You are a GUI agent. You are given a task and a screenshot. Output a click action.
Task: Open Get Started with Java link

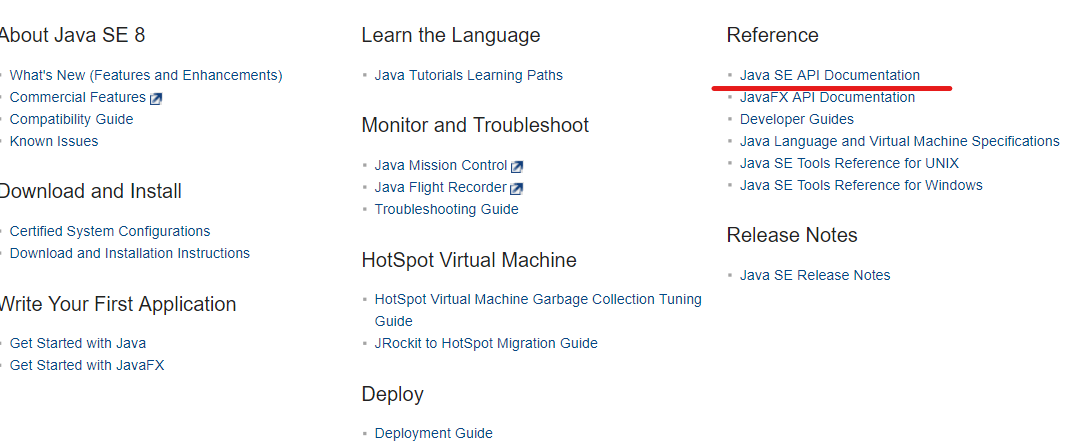point(77,343)
